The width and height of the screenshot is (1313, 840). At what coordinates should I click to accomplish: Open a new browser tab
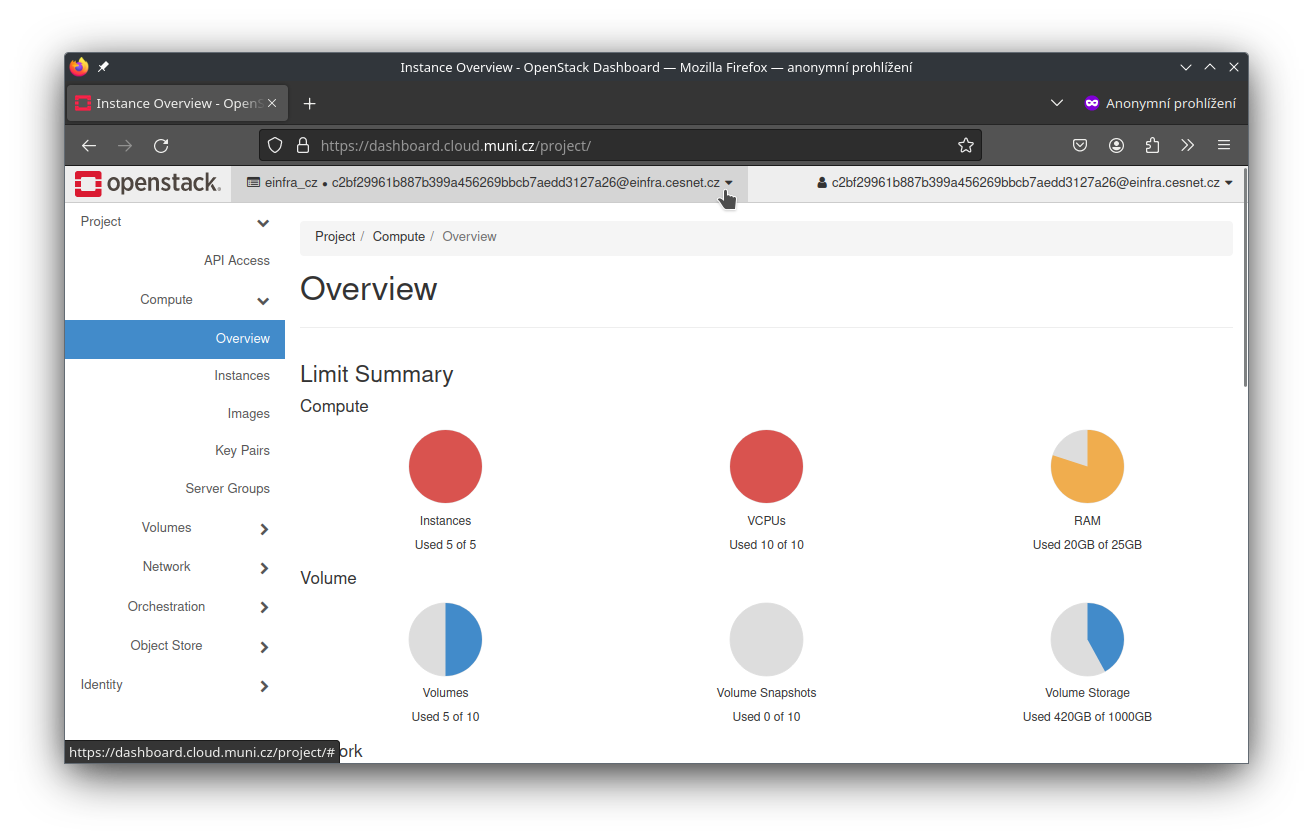[309, 104]
